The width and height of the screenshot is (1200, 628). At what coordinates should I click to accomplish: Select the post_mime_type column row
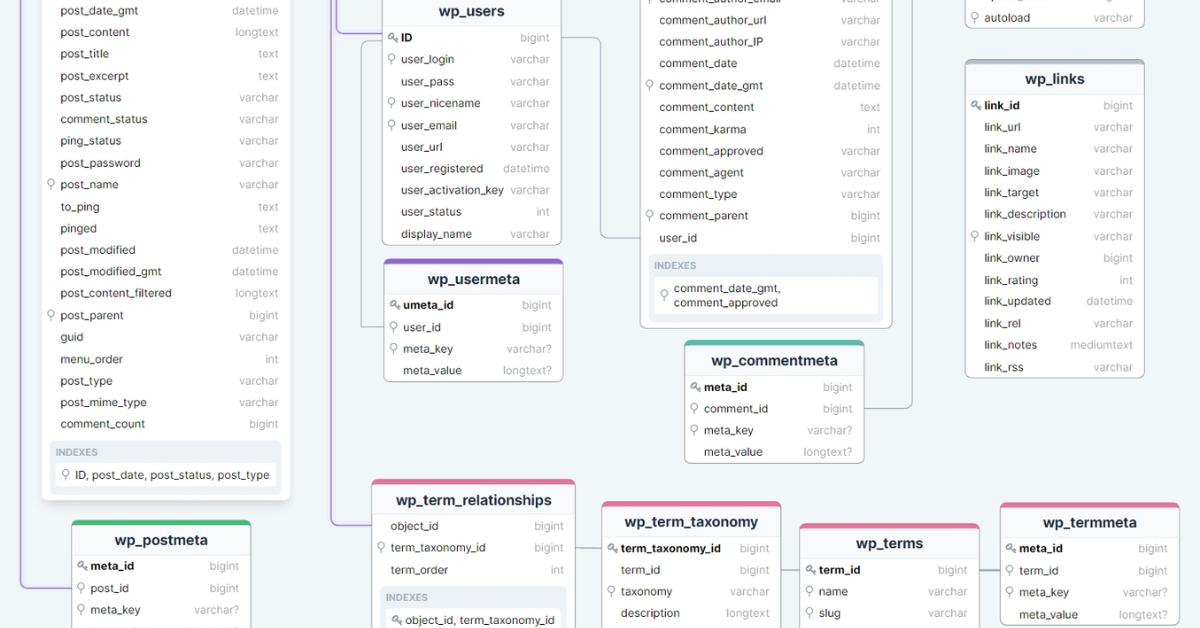103,402
